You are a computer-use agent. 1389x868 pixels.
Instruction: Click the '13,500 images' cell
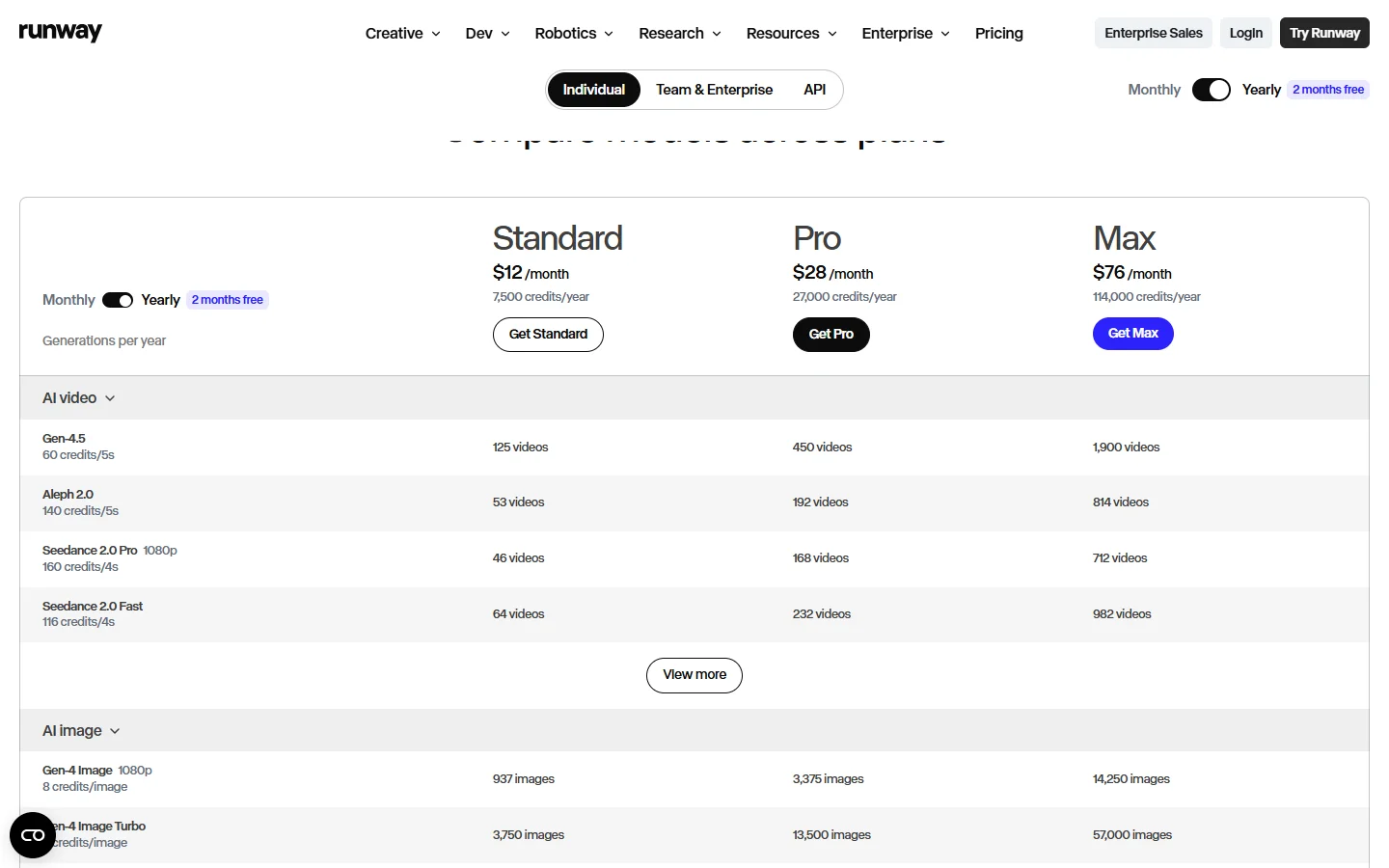tap(831, 835)
